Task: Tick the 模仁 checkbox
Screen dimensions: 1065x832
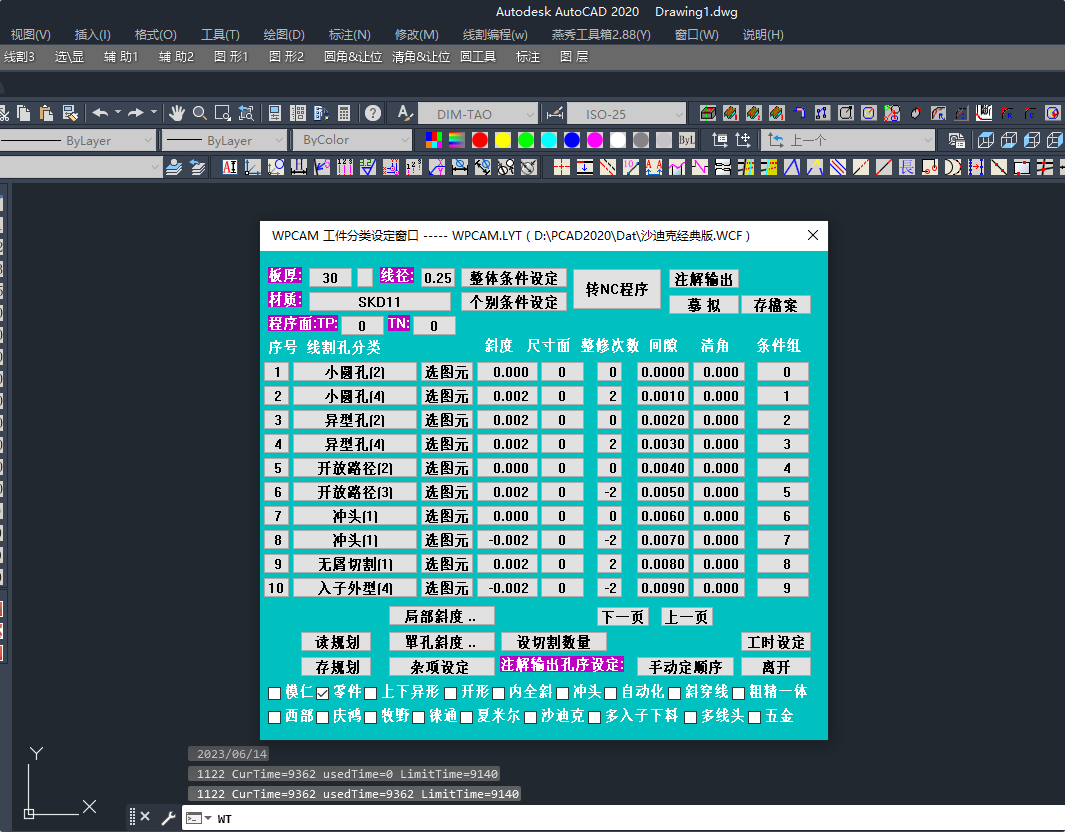Action: point(274,693)
